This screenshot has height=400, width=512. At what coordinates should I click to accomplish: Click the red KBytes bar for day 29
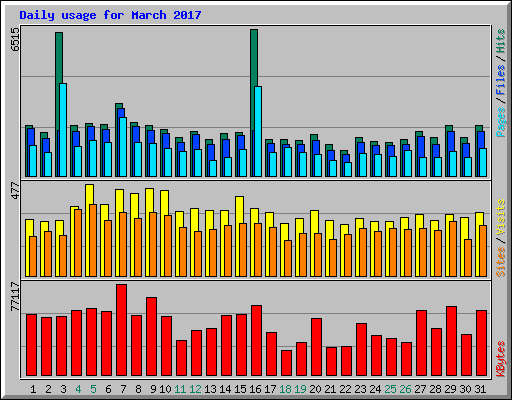pos(452,341)
